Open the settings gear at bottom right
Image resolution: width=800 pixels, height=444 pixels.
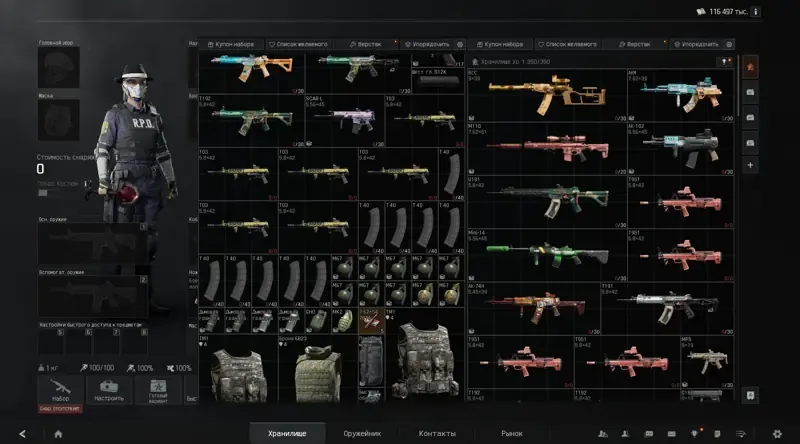[x=777, y=434]
